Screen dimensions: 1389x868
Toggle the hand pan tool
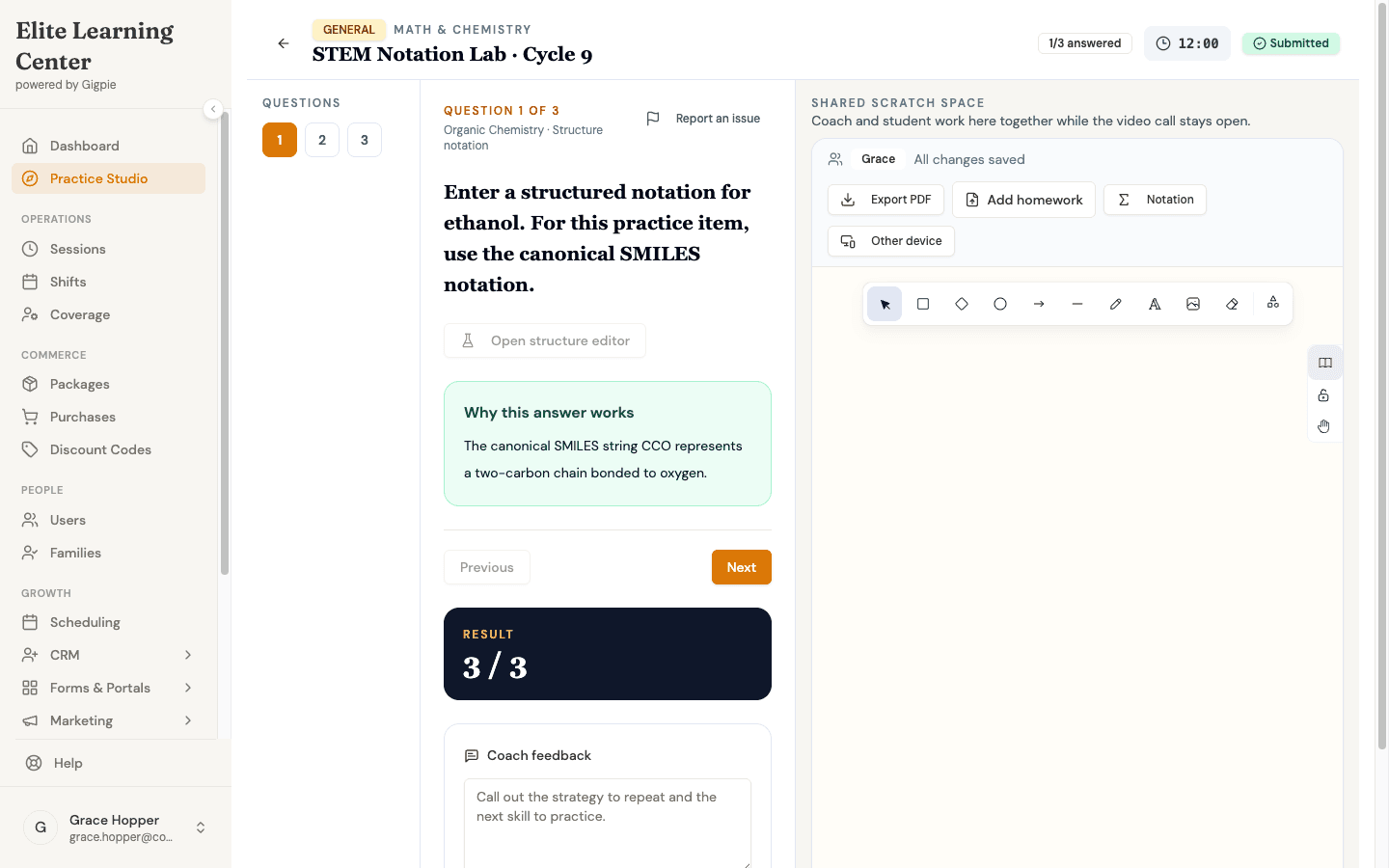coord(1323,426)
